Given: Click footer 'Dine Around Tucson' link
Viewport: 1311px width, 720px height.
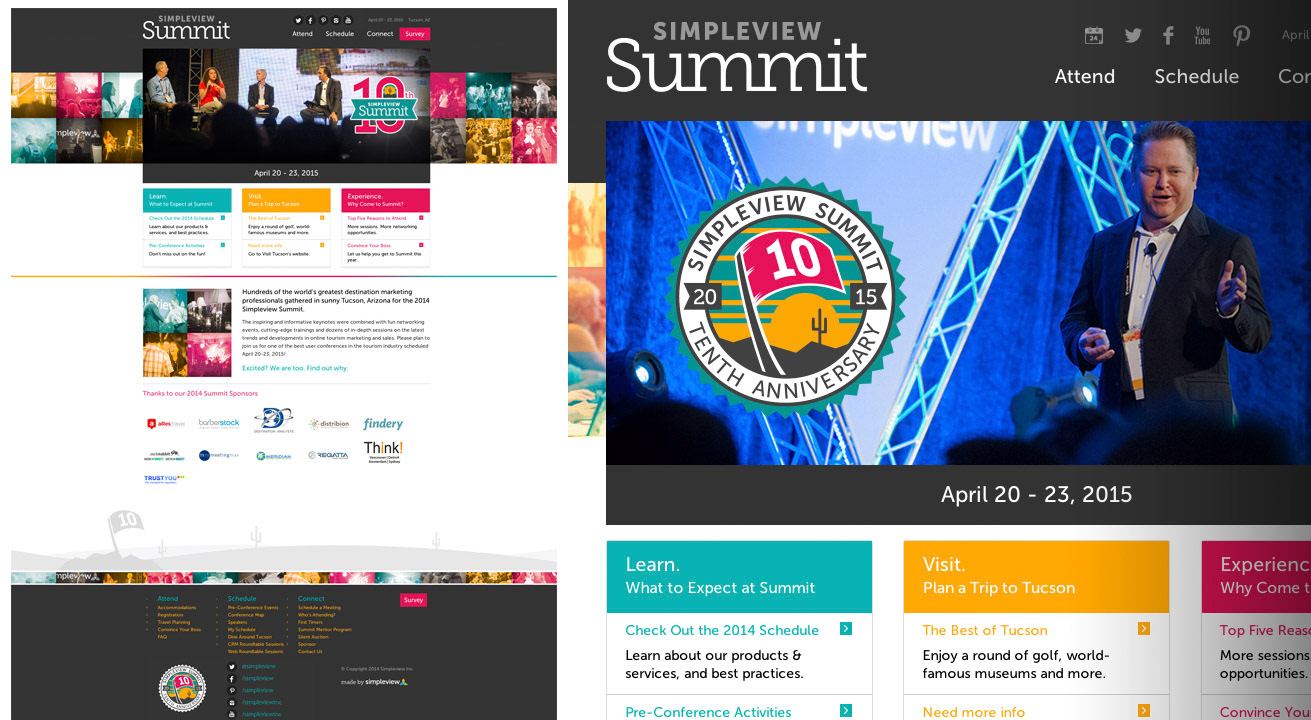Looking at the screenshot, I should coord(250,637).
